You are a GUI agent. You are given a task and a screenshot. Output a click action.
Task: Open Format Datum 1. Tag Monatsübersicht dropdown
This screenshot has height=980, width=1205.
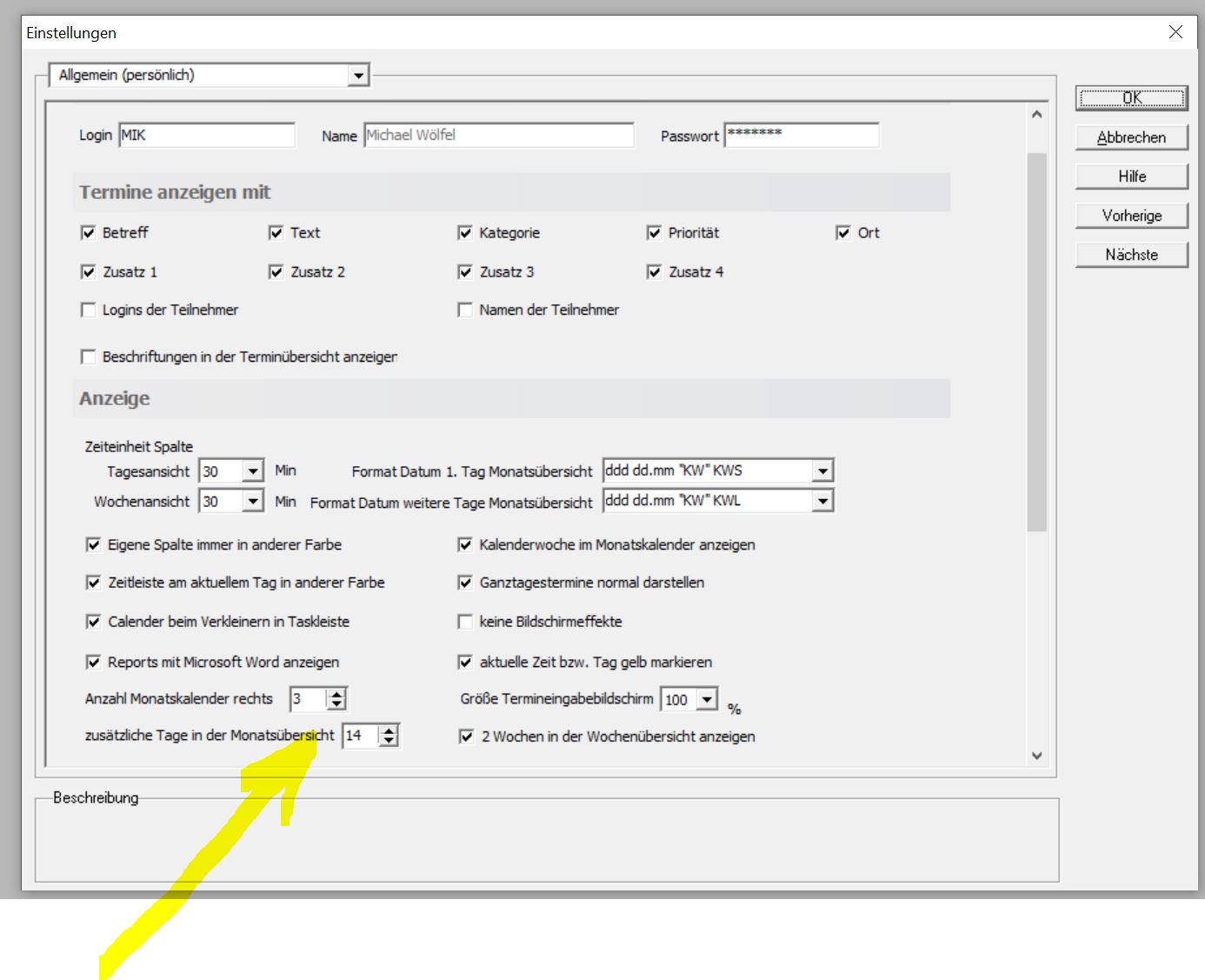pos(822,471)
